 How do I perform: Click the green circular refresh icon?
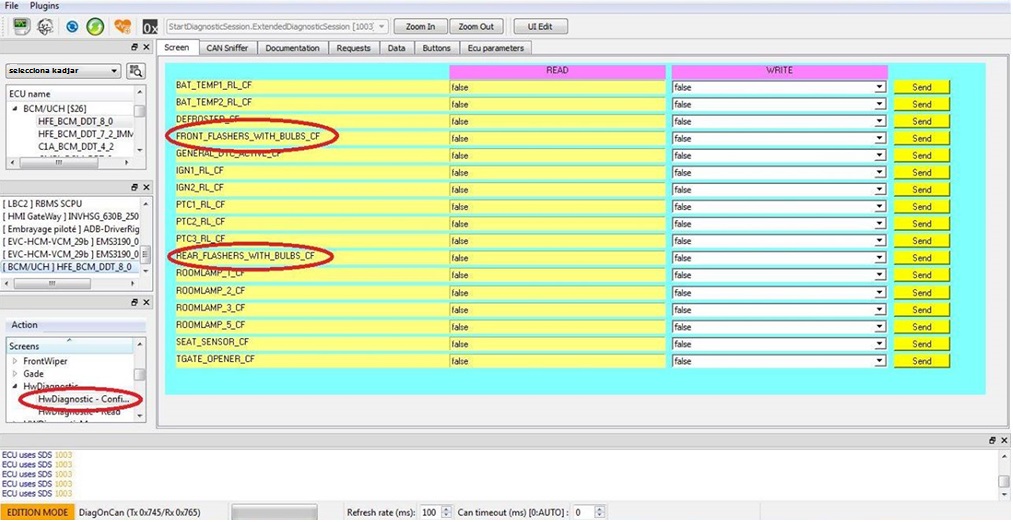(x=95, y=26)
